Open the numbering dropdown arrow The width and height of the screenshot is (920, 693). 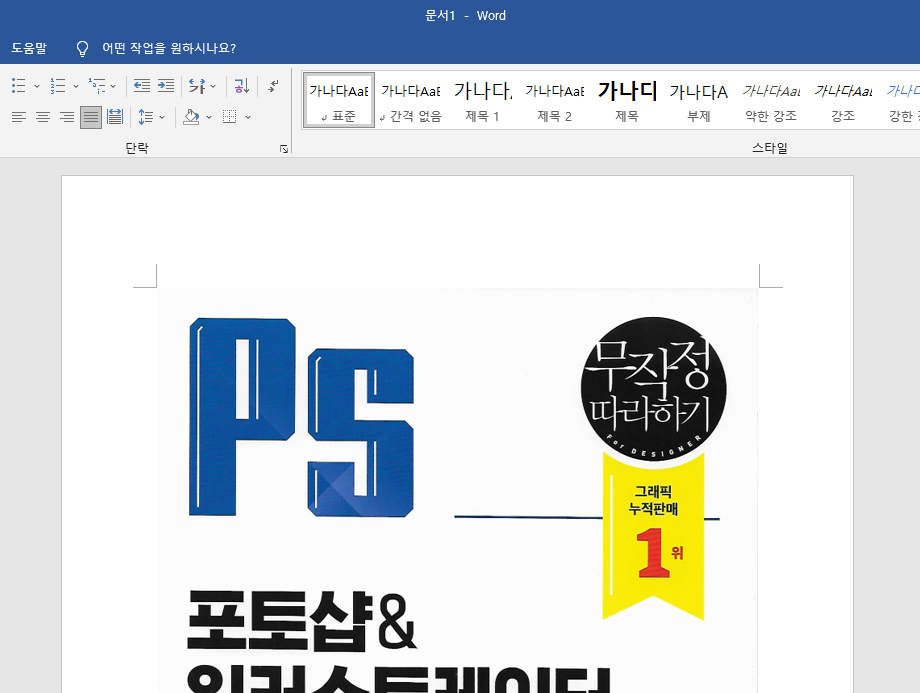click(76, 86)
